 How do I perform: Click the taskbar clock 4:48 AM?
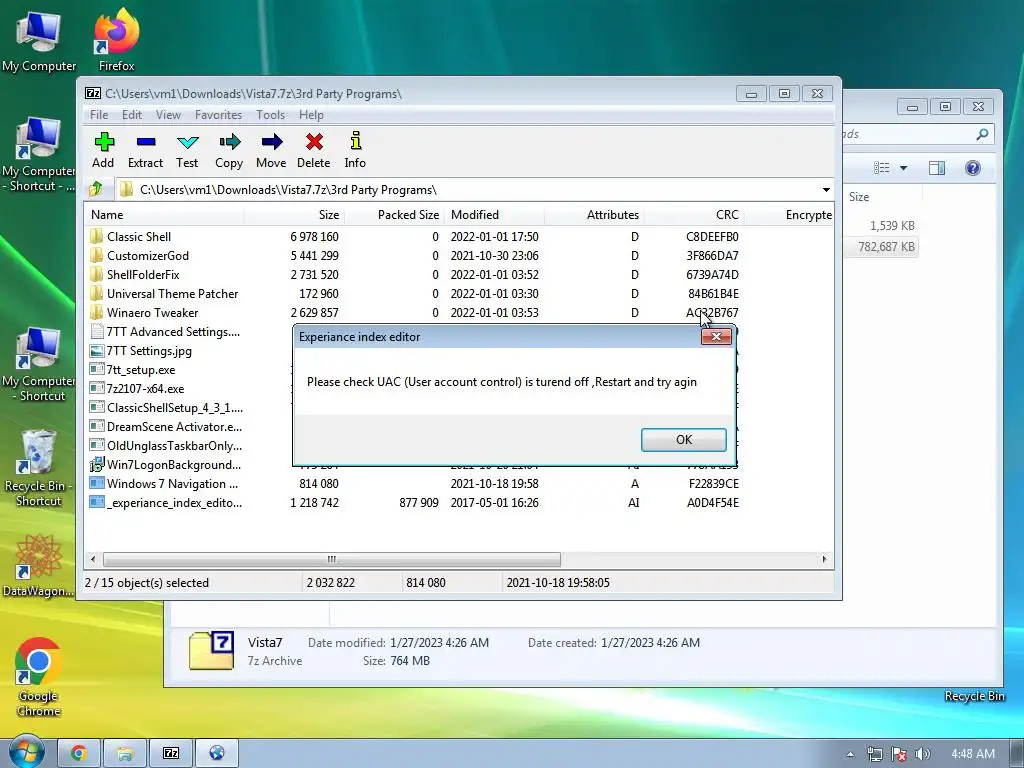pyautogui.click(x=972, y=754)
